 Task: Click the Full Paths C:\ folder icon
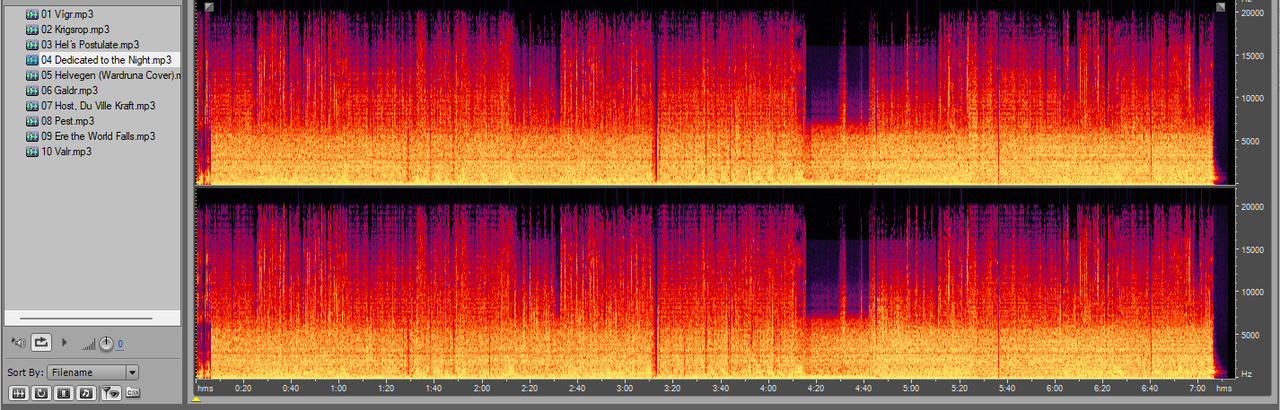click(x=133, y=392)
